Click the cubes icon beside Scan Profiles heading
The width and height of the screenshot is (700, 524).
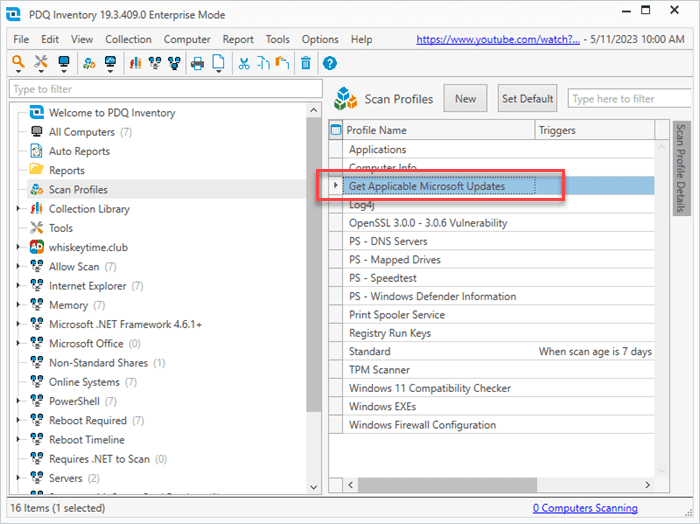click(346, 98)
